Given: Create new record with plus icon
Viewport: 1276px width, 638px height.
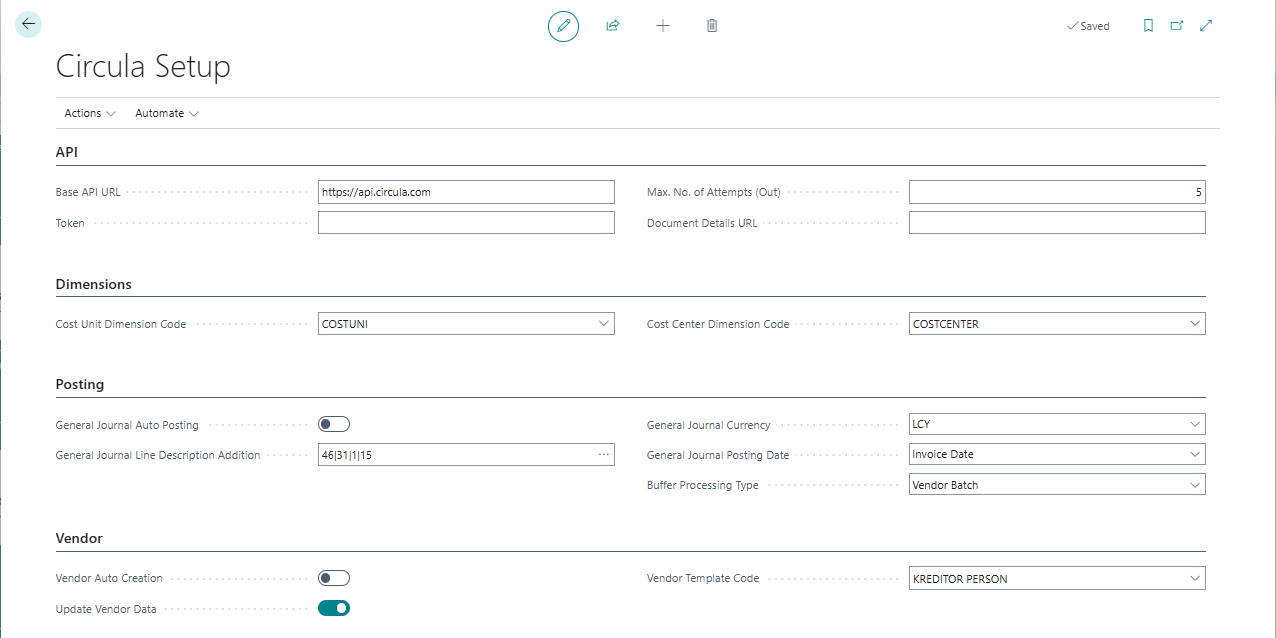Looking at the screenshot, I should coord(662,25).
